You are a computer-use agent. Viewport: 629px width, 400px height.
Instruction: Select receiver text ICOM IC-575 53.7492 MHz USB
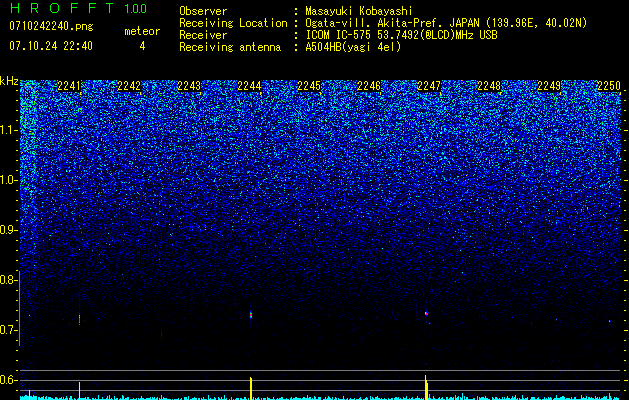click(x=401, y=35)
